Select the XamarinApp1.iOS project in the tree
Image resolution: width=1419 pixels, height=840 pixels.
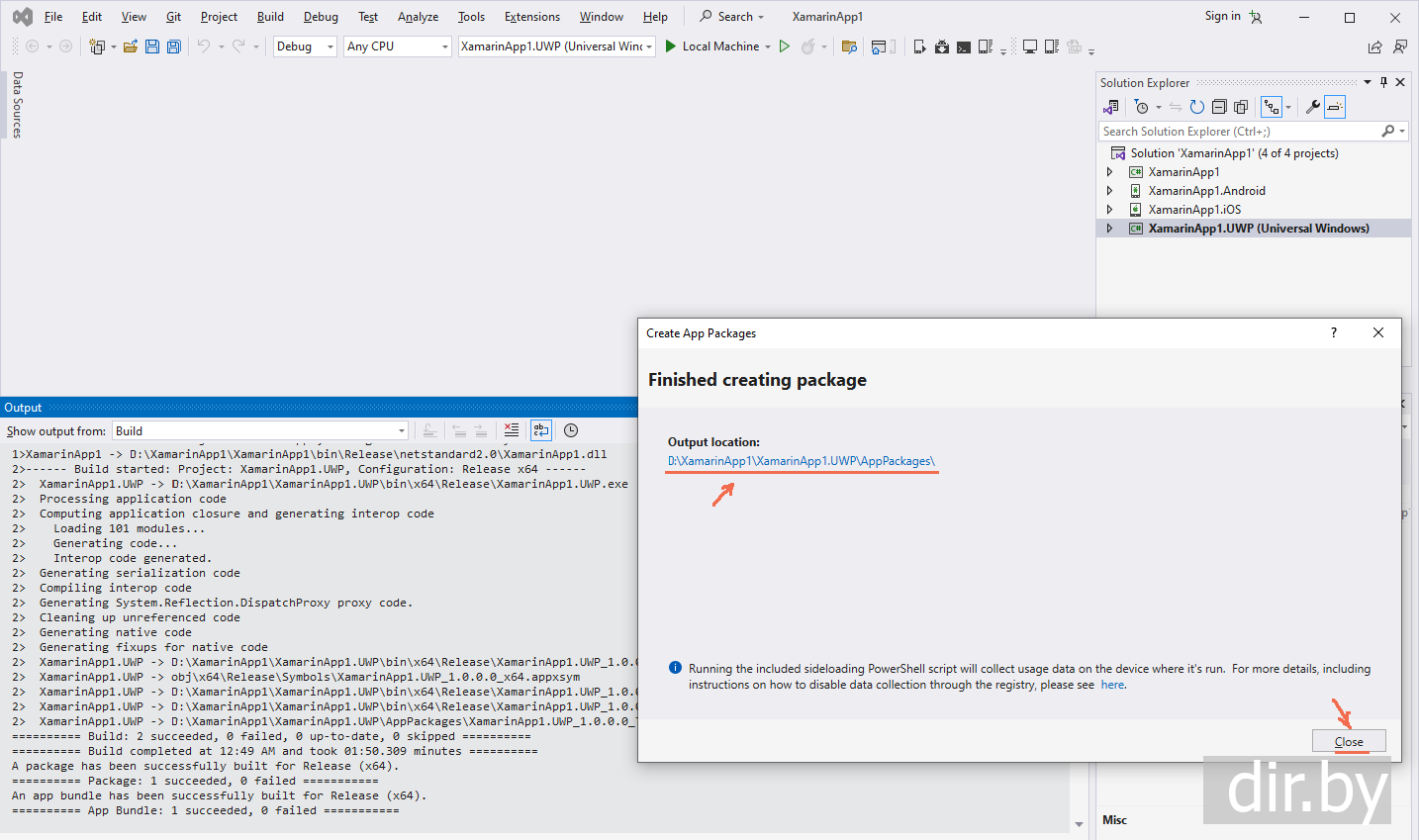(1193, 210)
